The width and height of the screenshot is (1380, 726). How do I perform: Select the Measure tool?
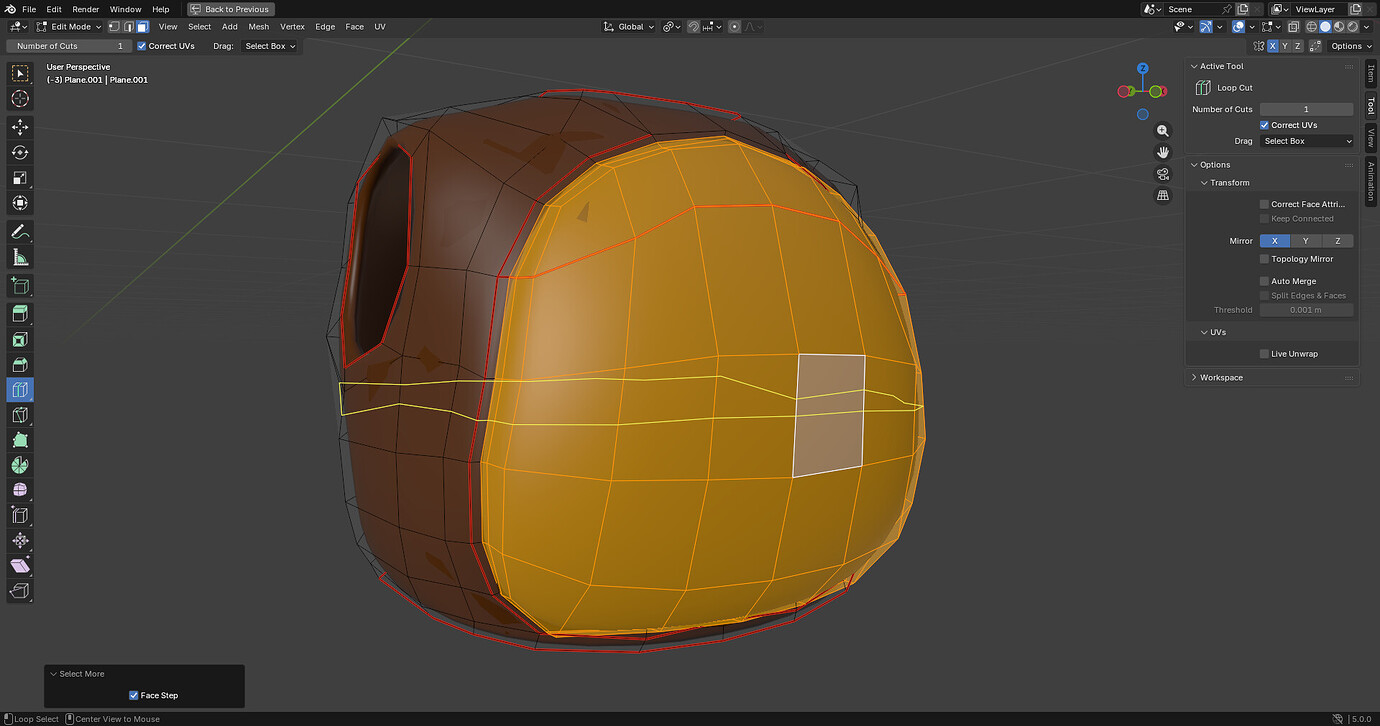pyautogui.click(x=20, y=257)
